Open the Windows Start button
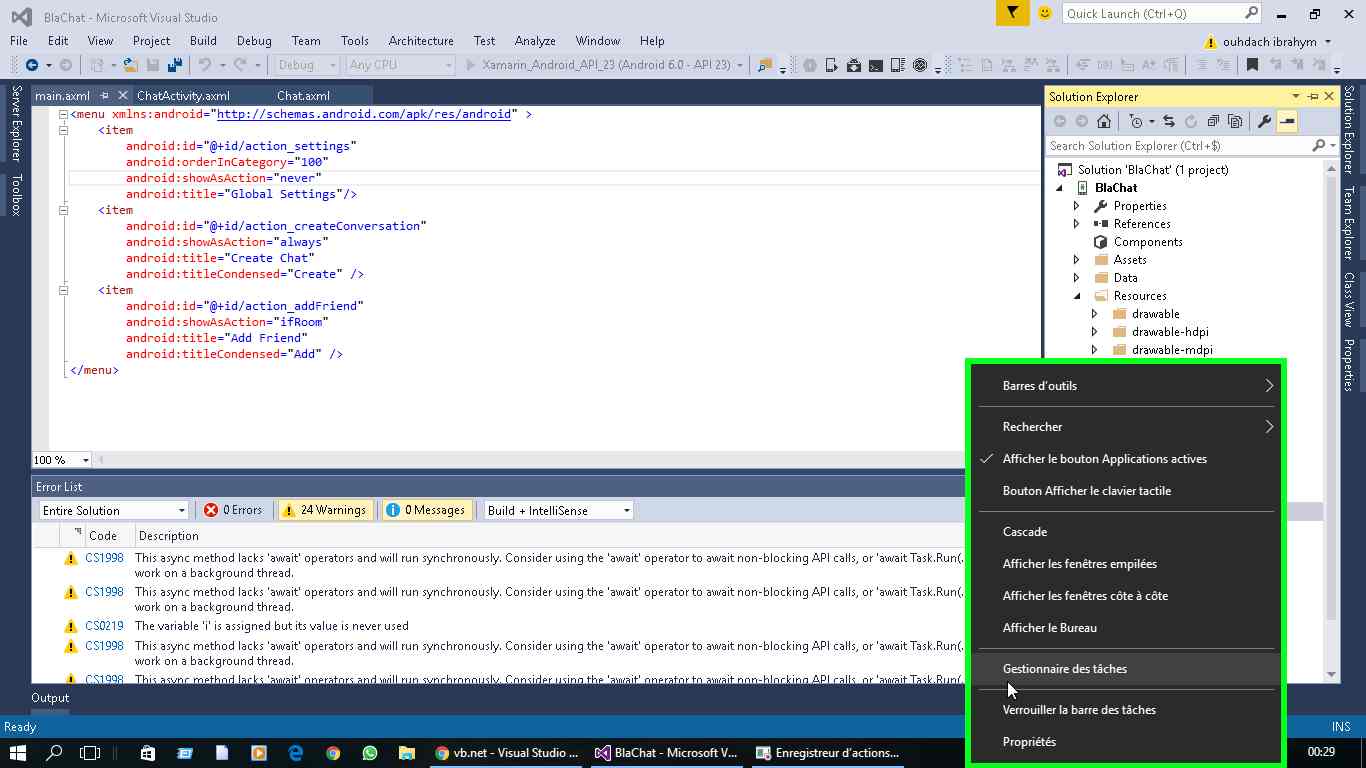Screen dimensions: 1366x768 [17, 753]
